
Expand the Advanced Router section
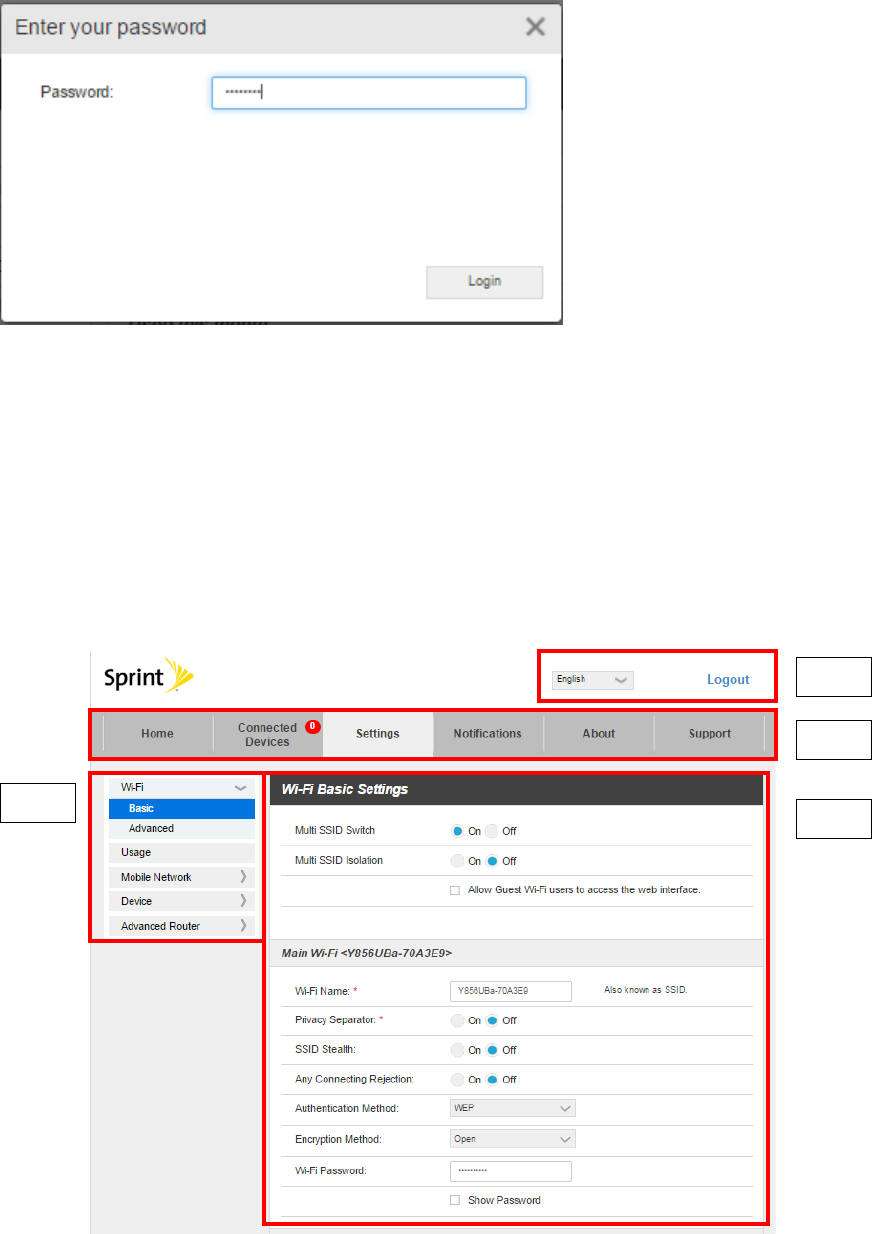[182, 926]
